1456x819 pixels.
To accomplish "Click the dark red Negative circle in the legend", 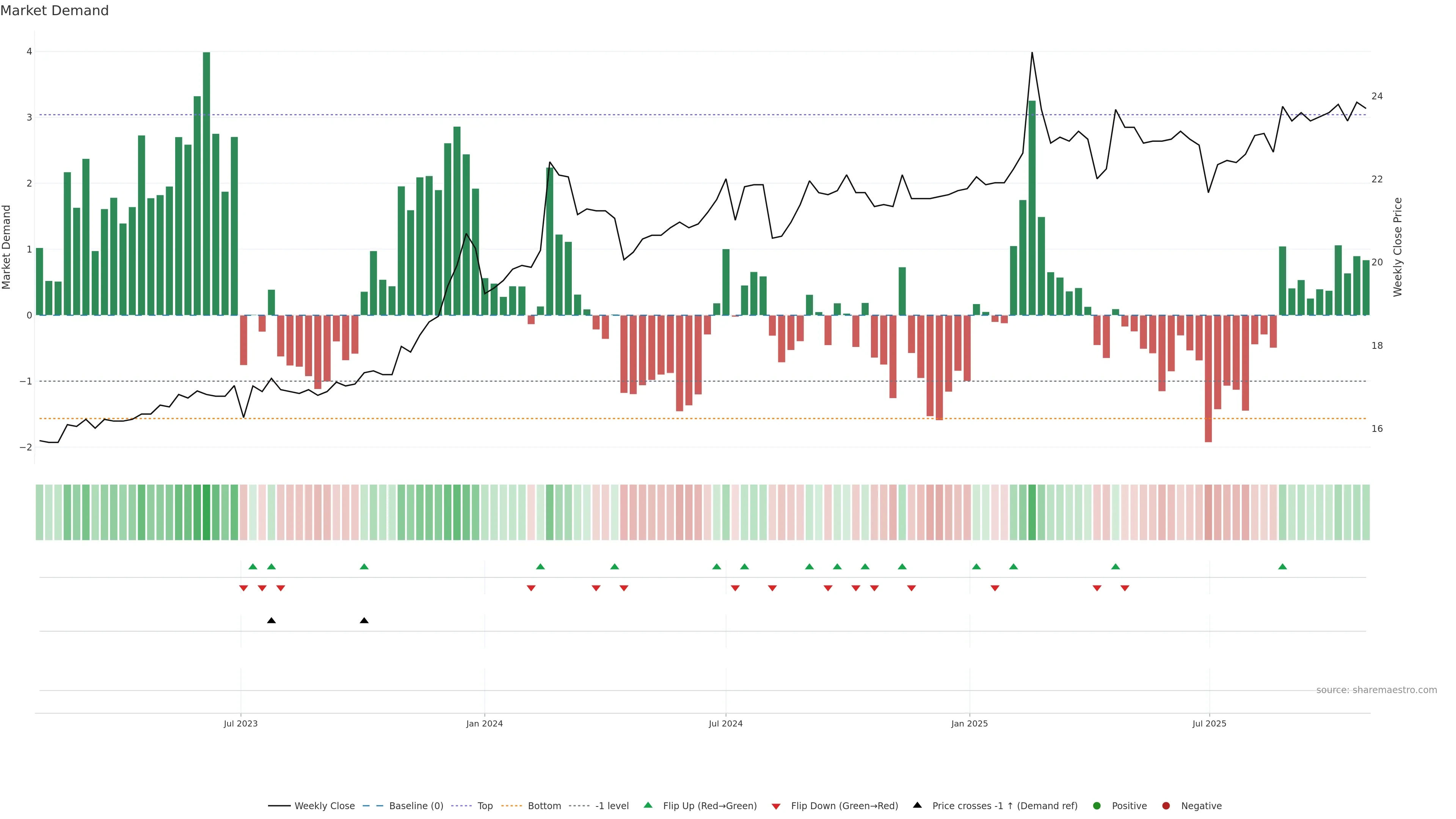I will coord(1166,806).
